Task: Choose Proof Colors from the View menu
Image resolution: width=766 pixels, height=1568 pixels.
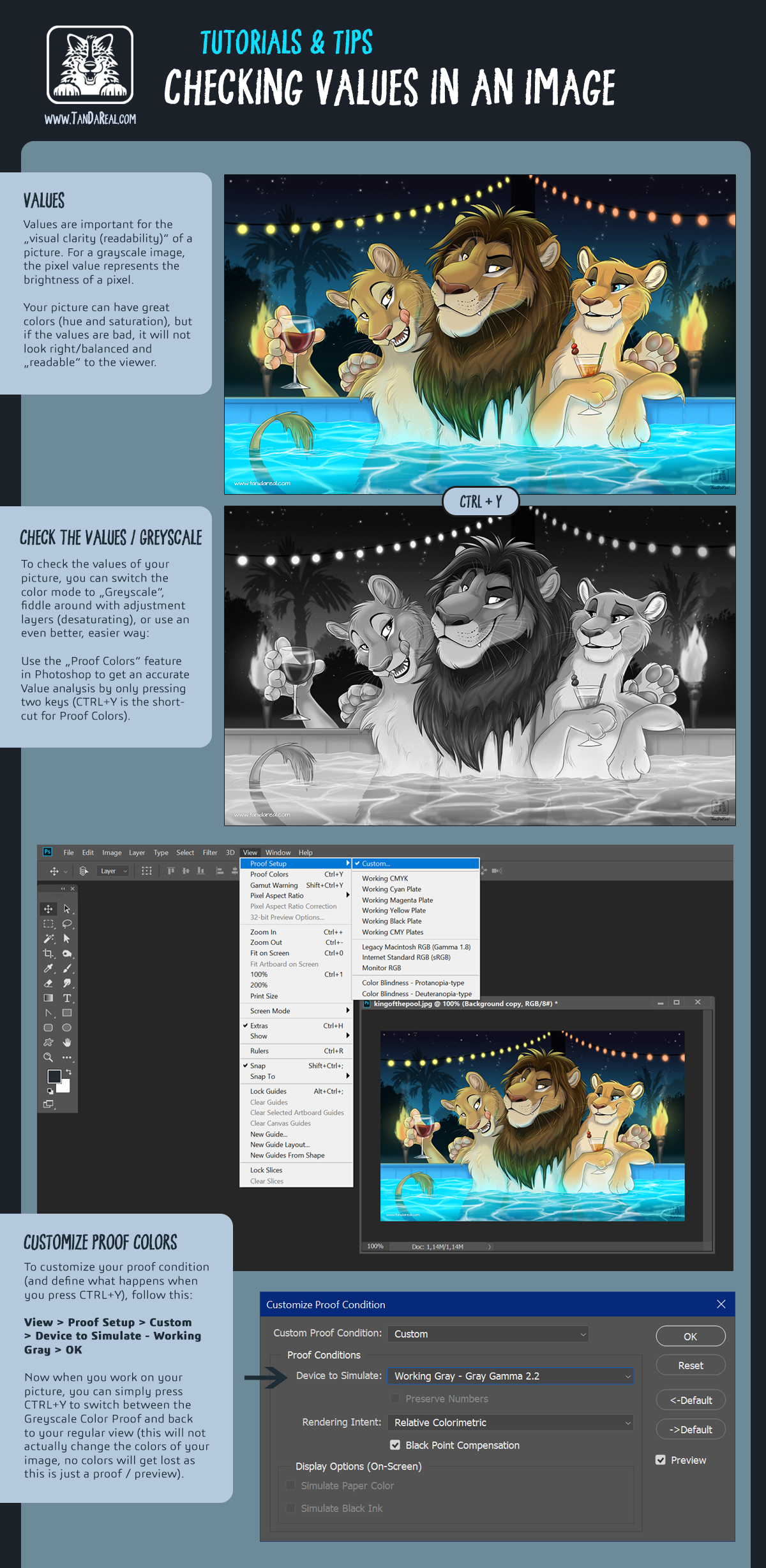Action: tap(296, 875)
